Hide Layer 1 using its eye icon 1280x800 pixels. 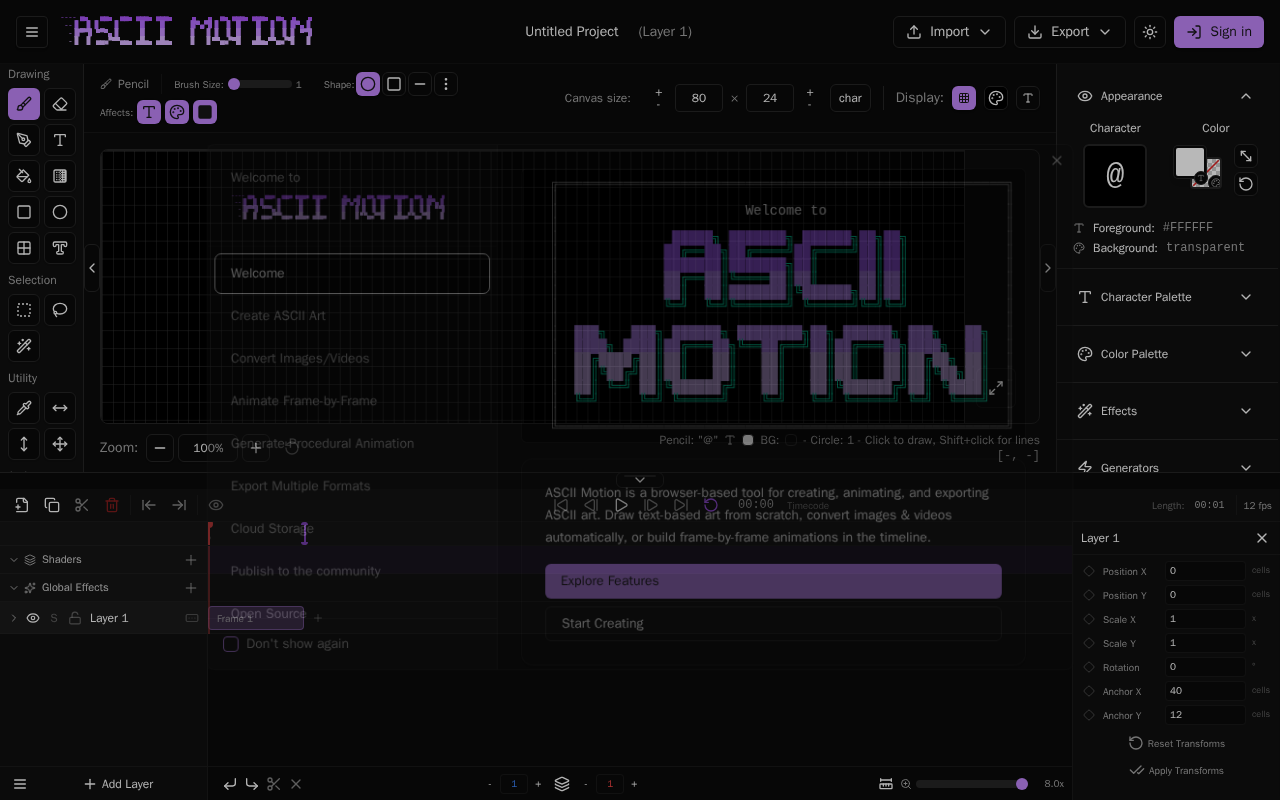[x=33, y=618]
